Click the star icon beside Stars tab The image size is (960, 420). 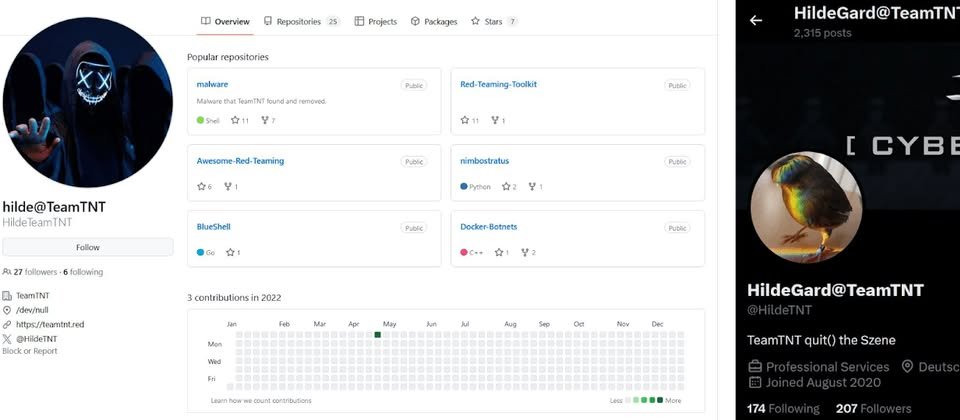click(x=475, y=21)
